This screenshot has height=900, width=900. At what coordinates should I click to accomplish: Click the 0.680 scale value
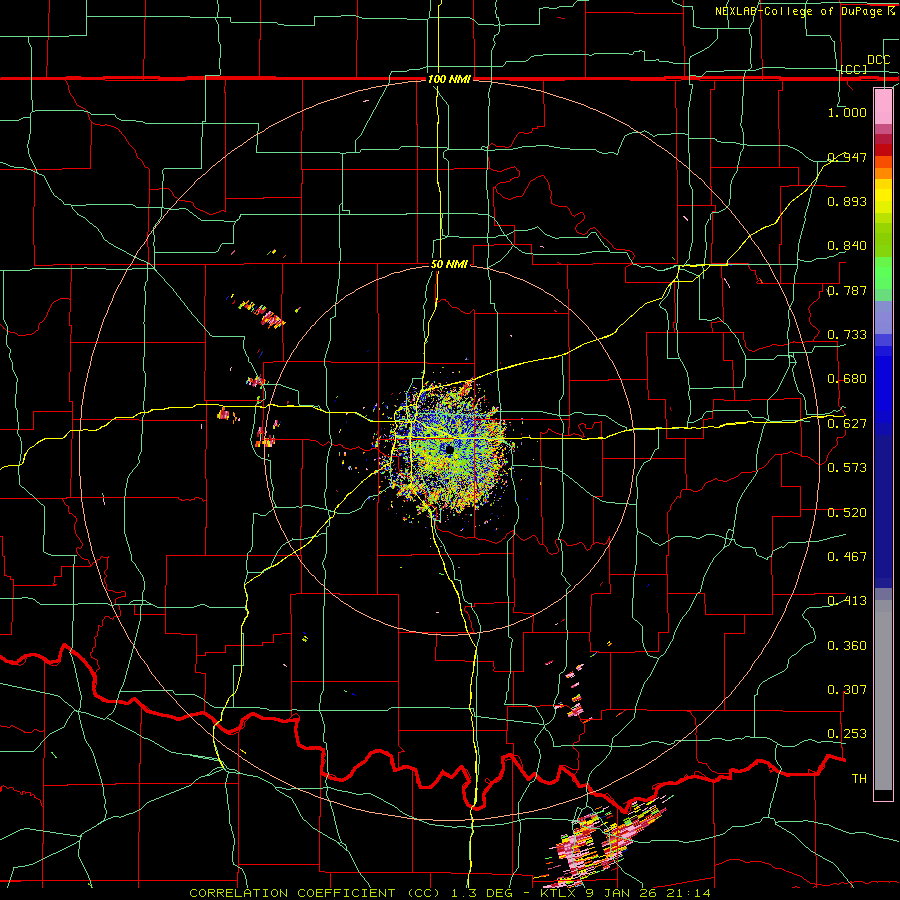(847, 379)
